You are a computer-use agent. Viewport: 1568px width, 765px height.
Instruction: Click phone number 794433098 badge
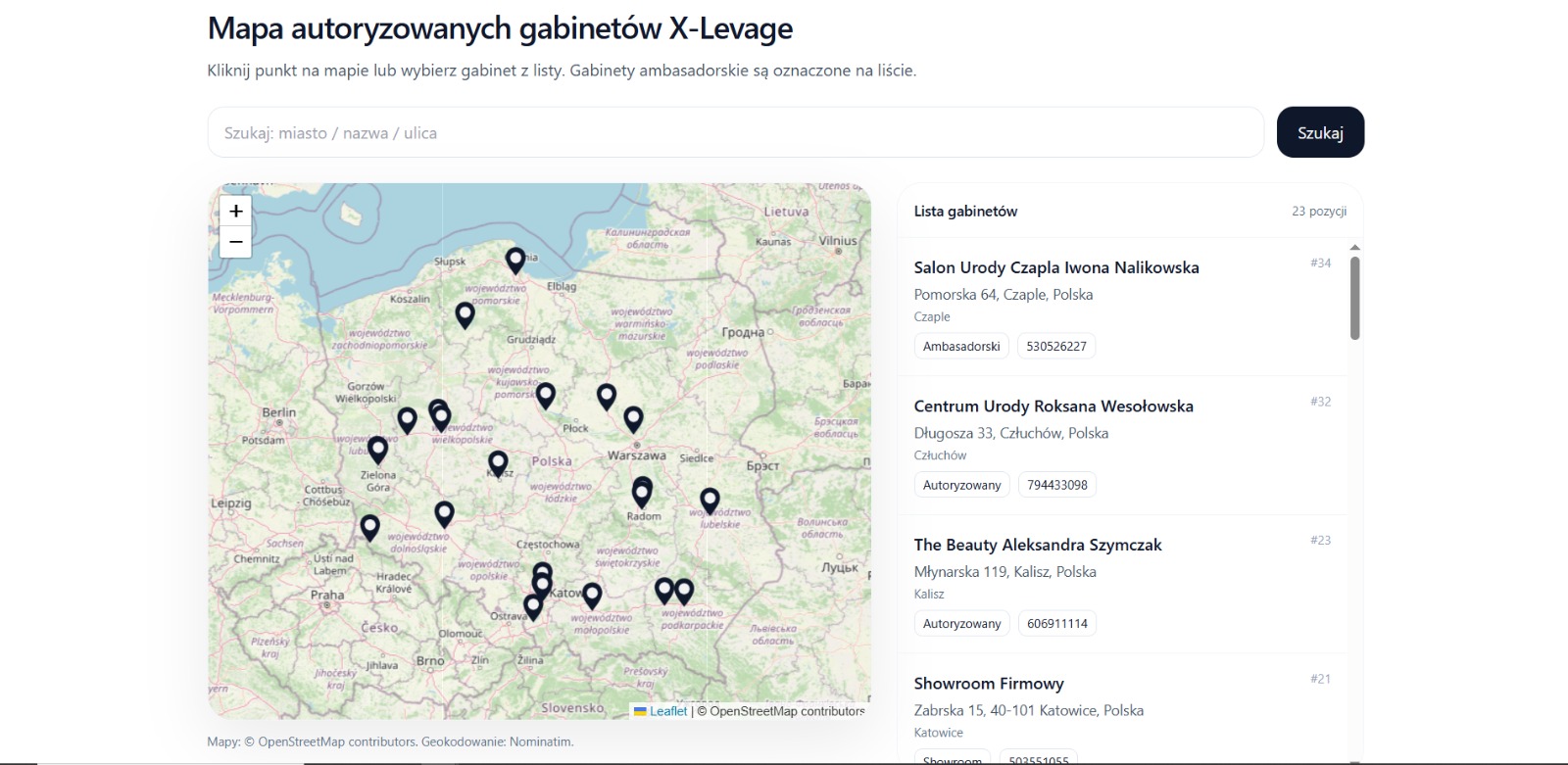tap(1056, 485)
